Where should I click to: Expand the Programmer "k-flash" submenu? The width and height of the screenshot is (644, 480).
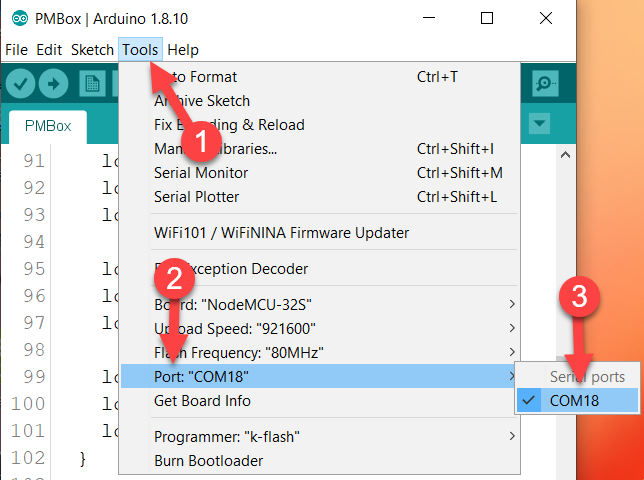coord(320,436)
